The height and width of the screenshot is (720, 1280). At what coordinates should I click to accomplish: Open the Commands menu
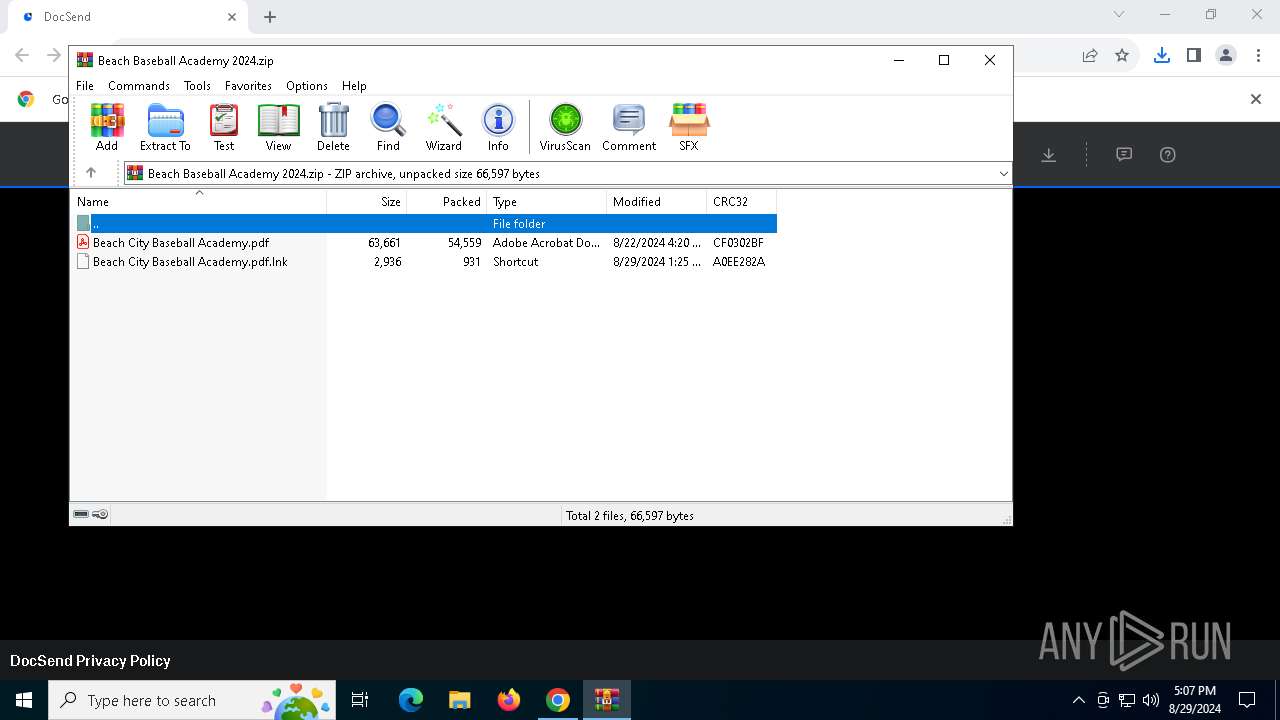139,86
